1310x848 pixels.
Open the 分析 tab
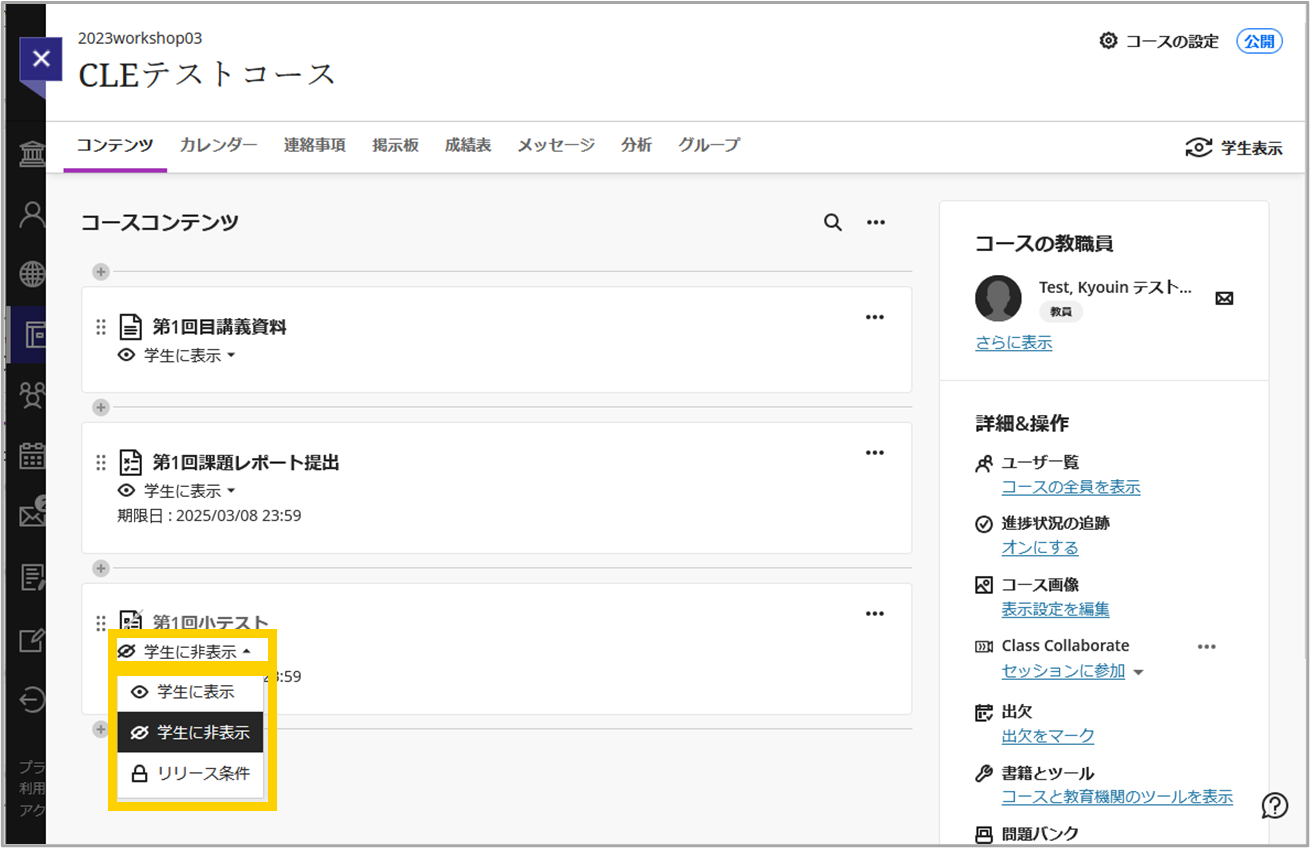pos(636,145)
